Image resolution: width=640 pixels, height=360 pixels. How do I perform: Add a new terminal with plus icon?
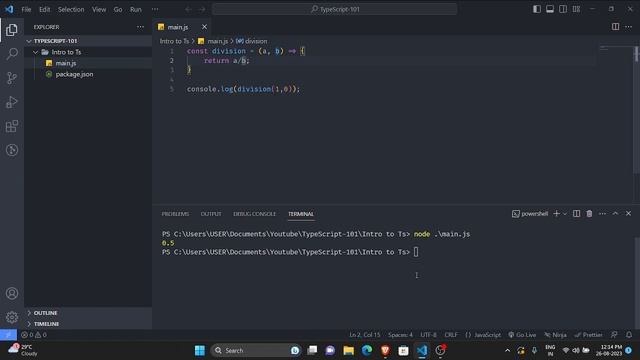click(x=556, y=213)
